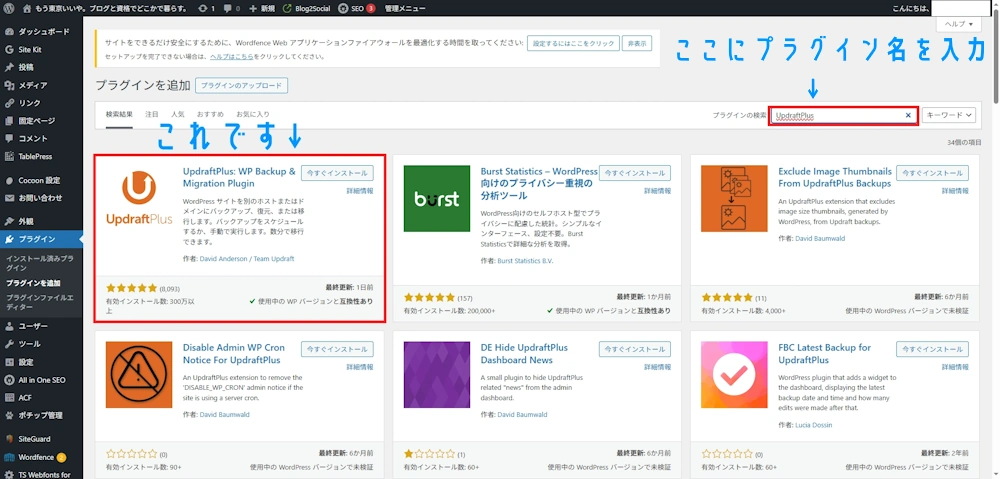This screenshot has height=479, width=1000.
Task: Click the pink checkmark FBC plugin thumbnail
Action: [734, 375]
